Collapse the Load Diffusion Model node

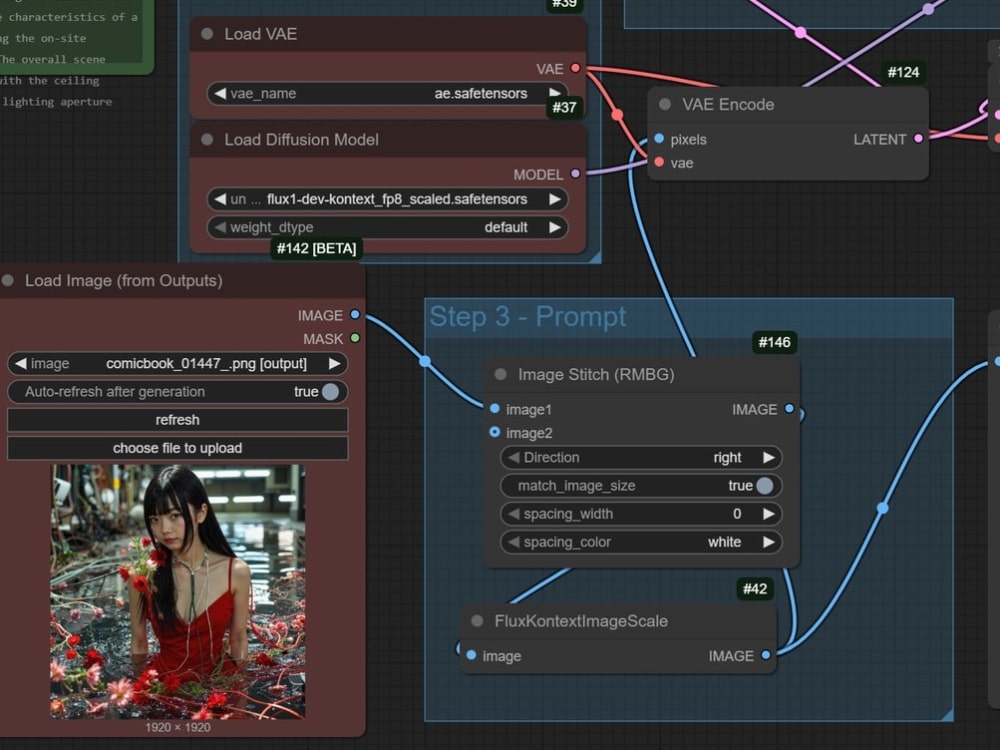coord(209,141)
